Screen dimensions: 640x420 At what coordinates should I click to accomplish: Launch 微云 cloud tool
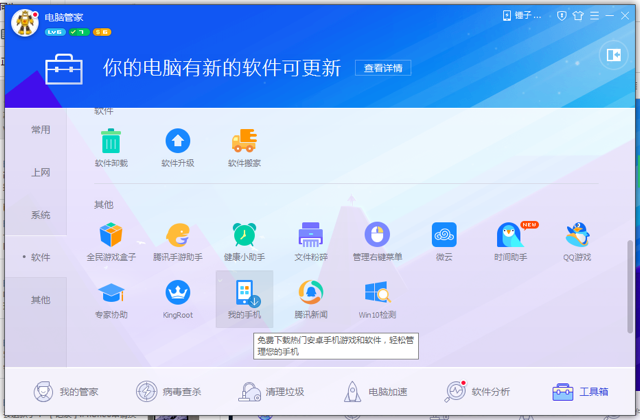444,242
